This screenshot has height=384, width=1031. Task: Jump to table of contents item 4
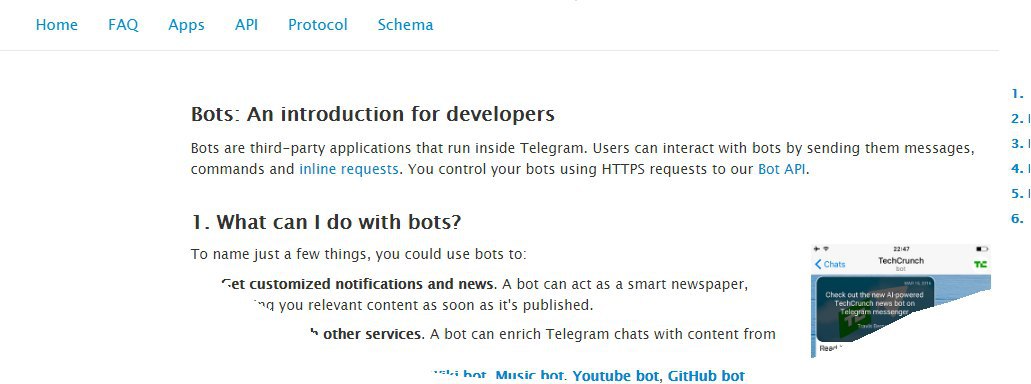click(1020, 169)
